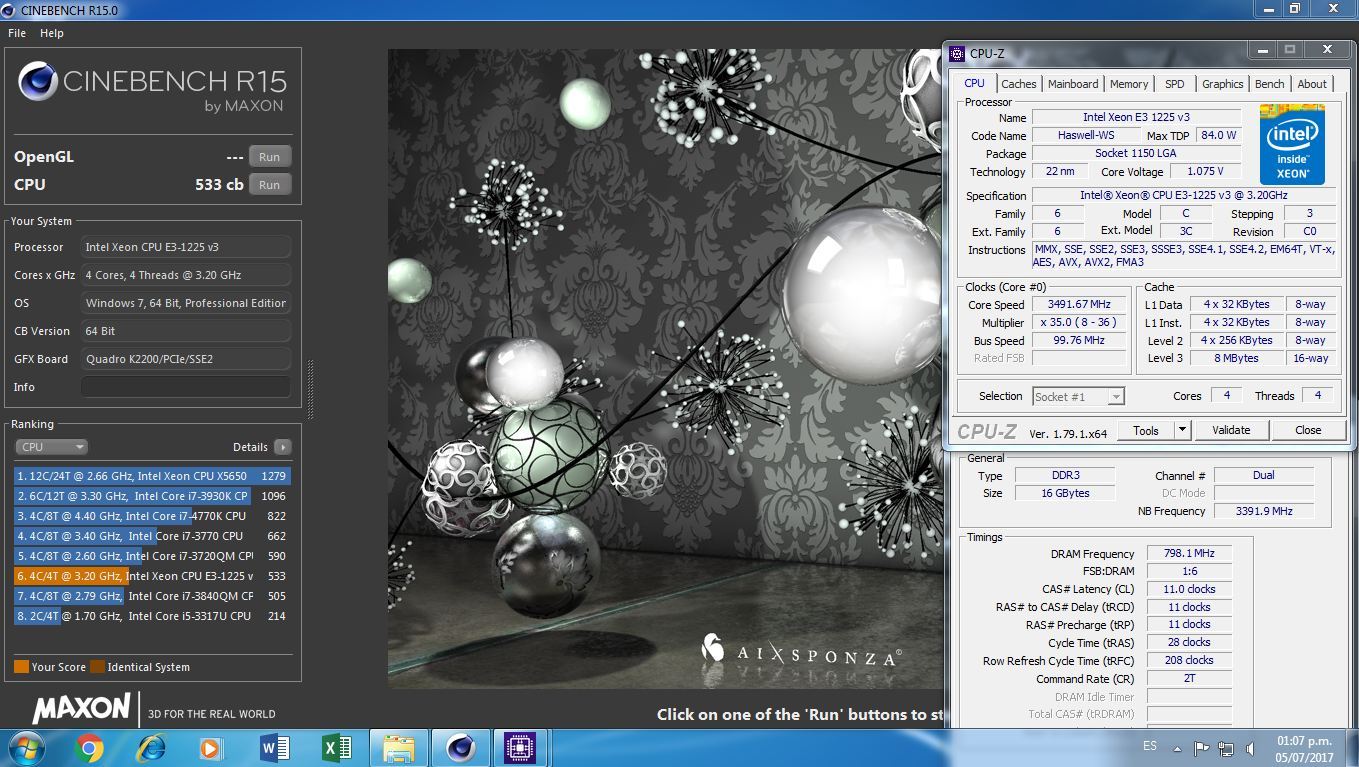Switch to the Bench tab in CPU-Z
Image resolution: width=1359 pixels, height=767 pixels.
1270,84
